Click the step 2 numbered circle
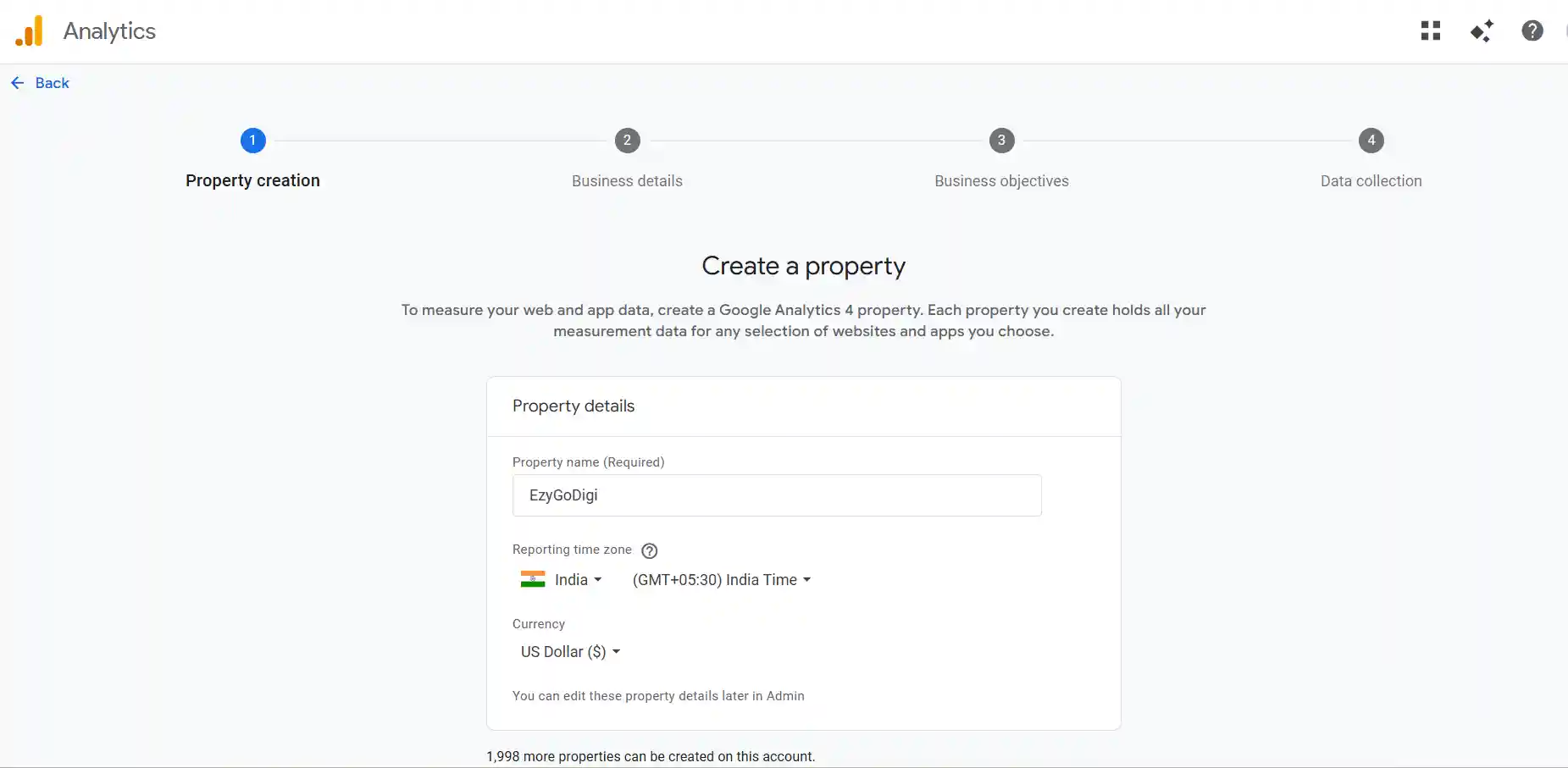The width and height of the screenshot is (1568, 768). pyautogui.click(x=627, y=141)
